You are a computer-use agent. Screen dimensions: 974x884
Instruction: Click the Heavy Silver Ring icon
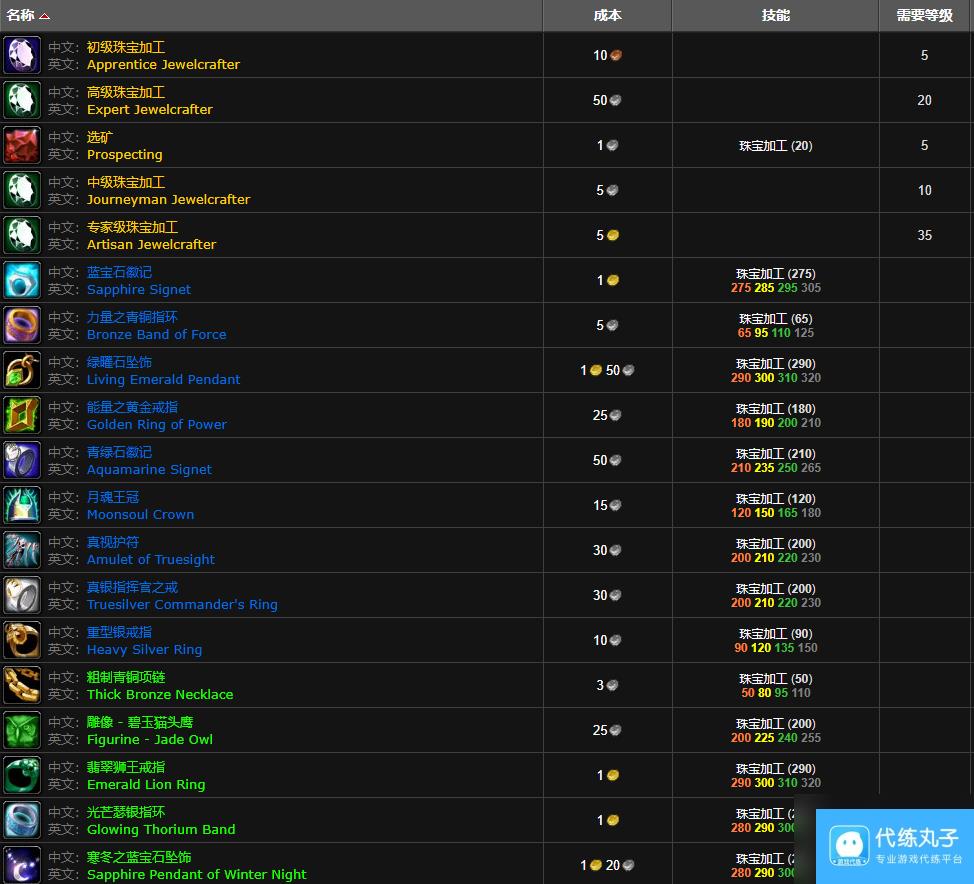pos(22,640)
